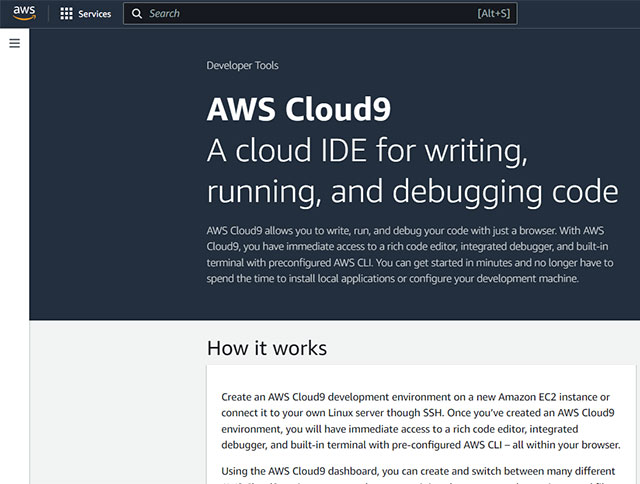640x484 pixels.
Task: Expand the hamburger side navigation menu
Action: tap(14, 43)
